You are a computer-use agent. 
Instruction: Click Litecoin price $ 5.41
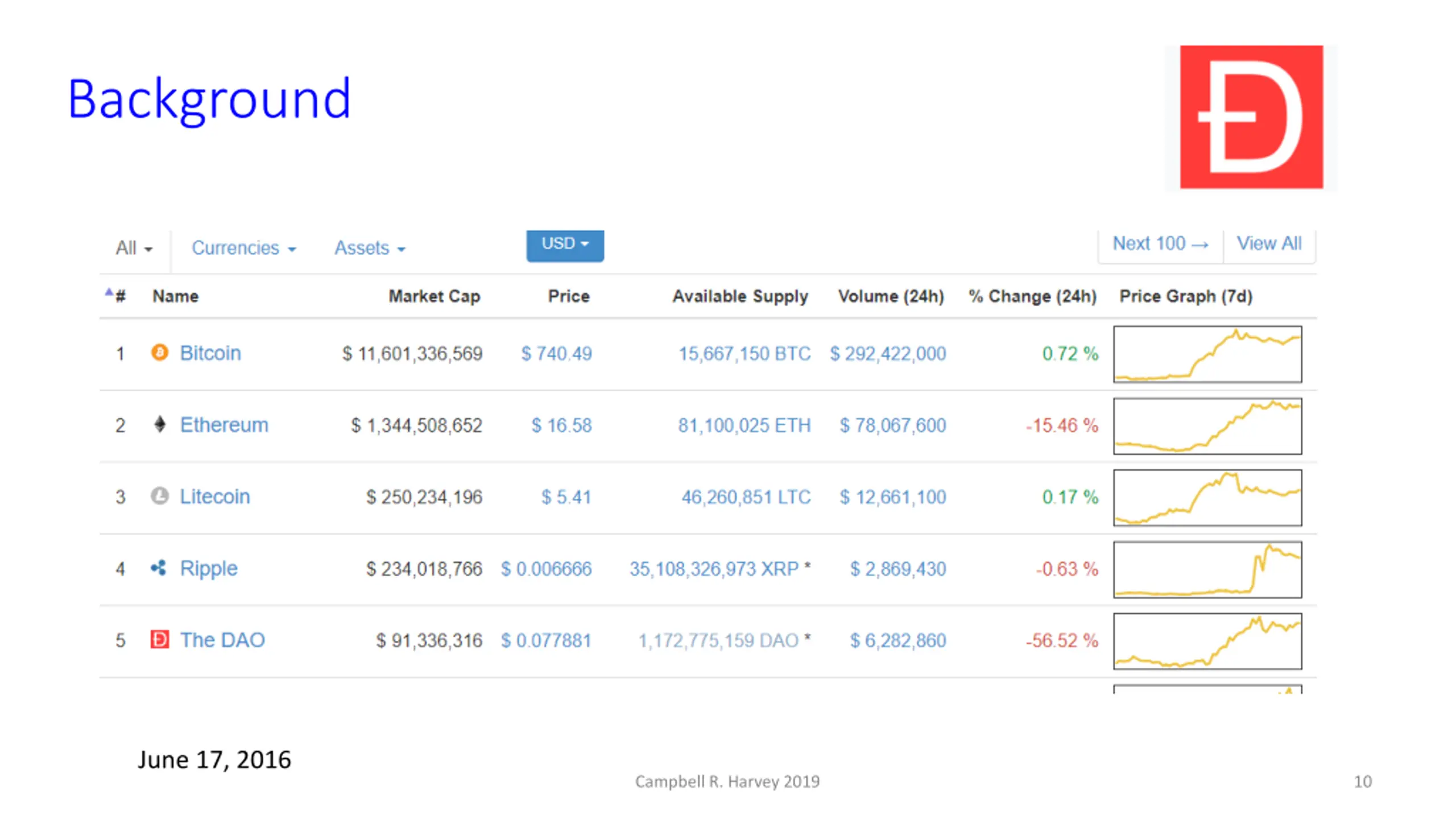point(566,497)
